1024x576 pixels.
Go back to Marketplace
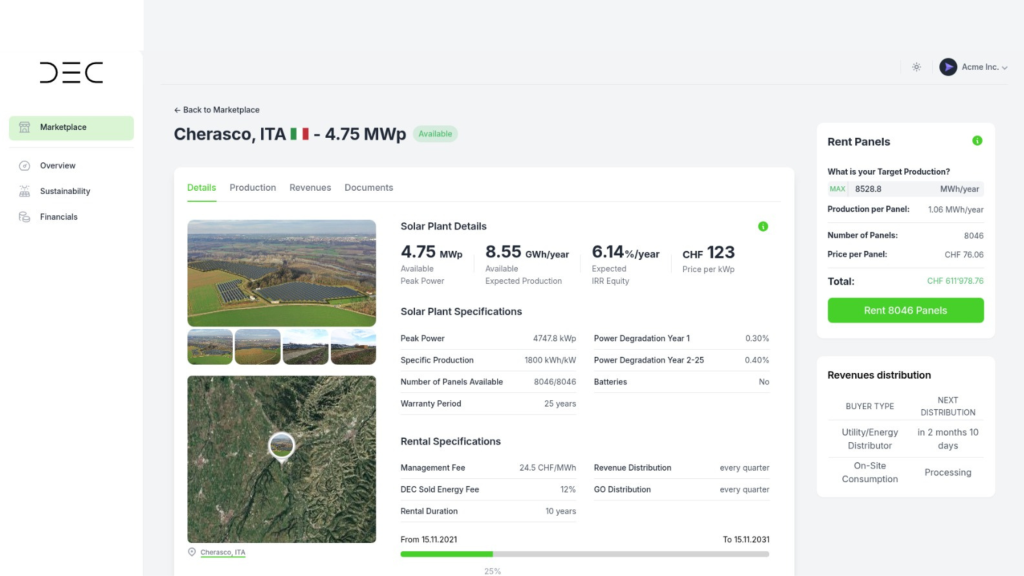216,110
